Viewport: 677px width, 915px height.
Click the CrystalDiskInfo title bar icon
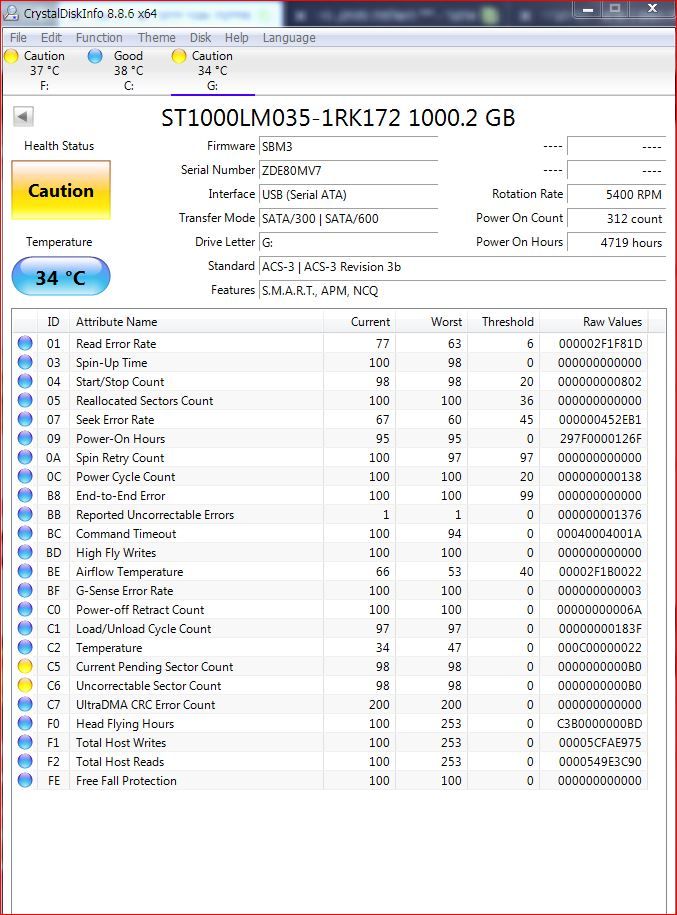pos(11,12)
